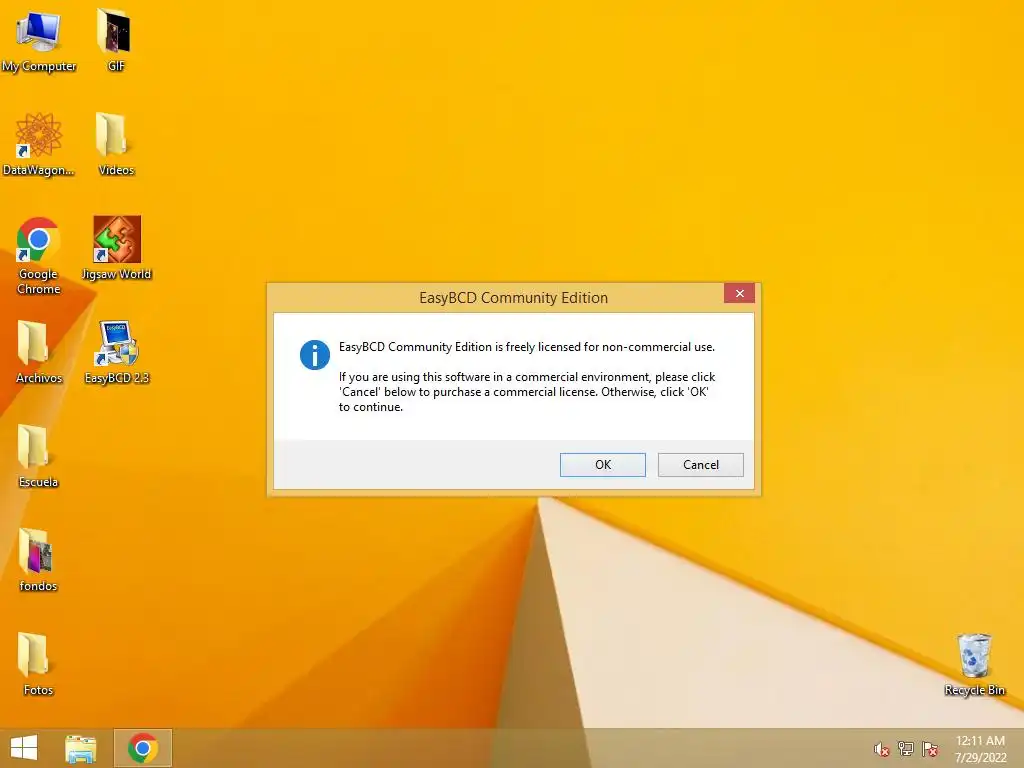The width and height of the screenshot is (1024, 768).
Task: Click the taskbar clock showing 12:11 AM
Action: point(980,748)
